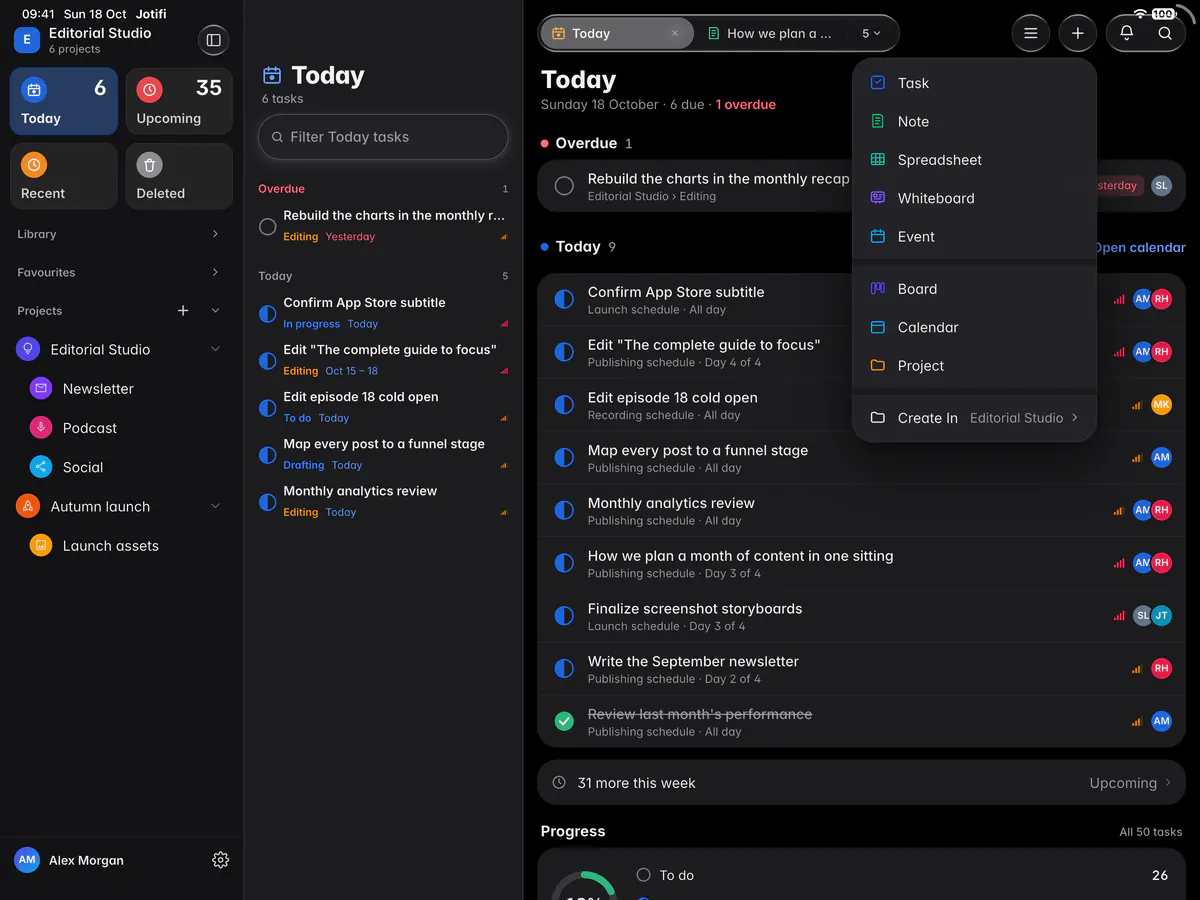The width and height of the screenshot is (1200, 900).
Task: Open the list view menu icon
Action: [x=1030, y=33]
